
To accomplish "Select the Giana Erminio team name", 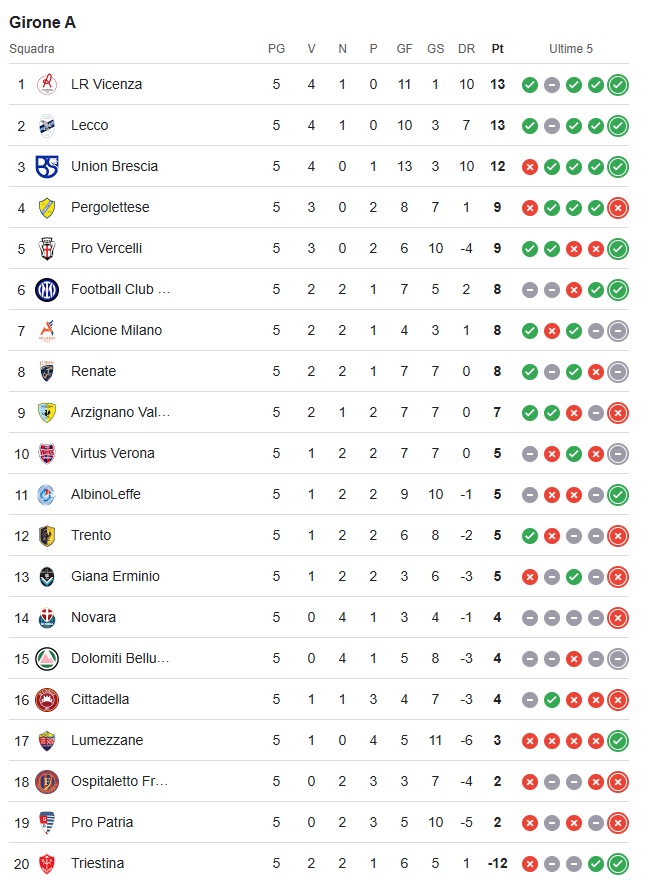I will 115,576.
